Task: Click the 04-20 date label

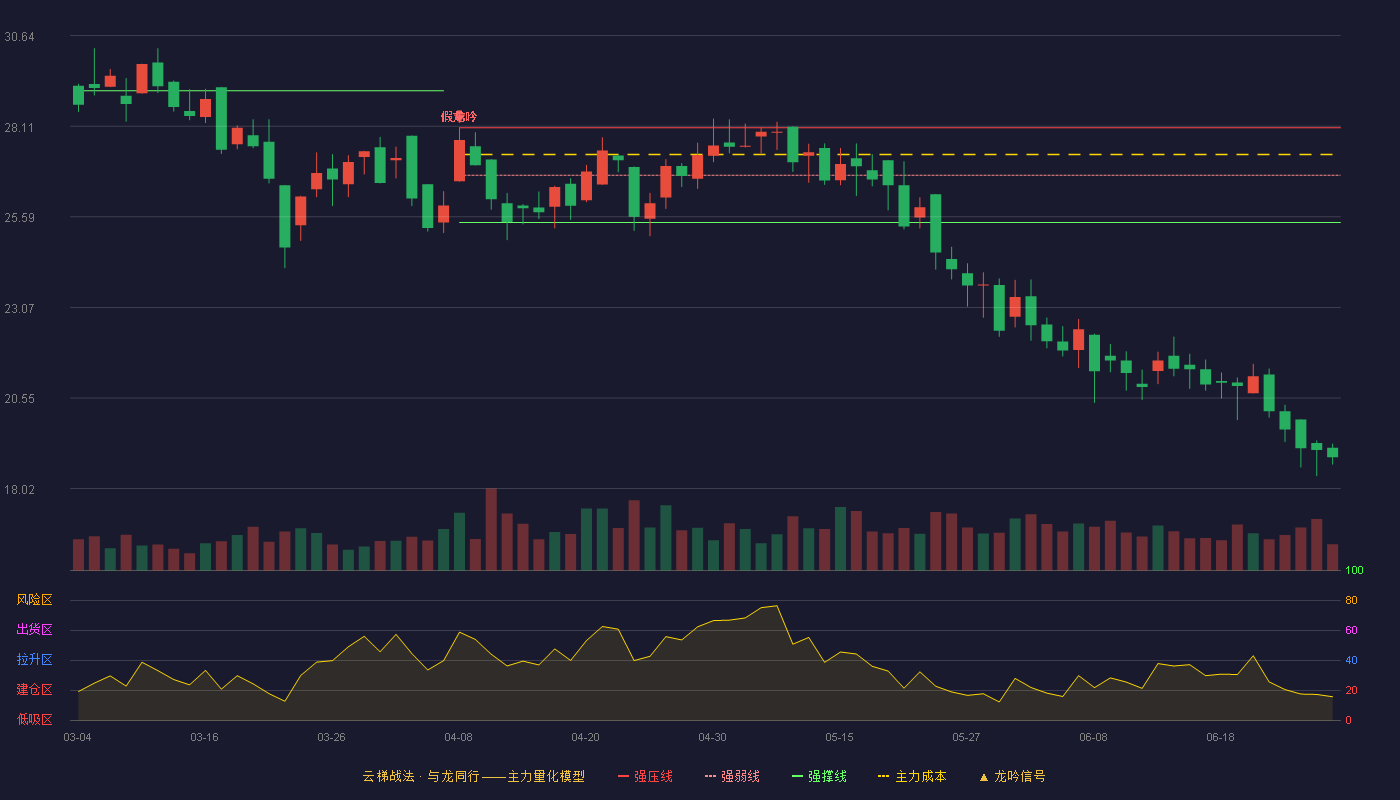Action: 585,737
